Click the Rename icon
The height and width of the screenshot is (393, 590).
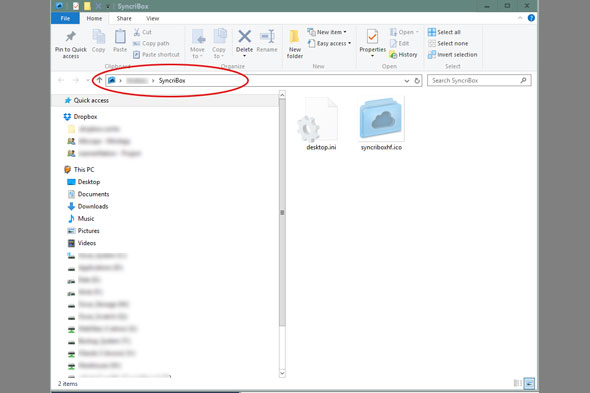pyautogui.click(x=267, y=37)
